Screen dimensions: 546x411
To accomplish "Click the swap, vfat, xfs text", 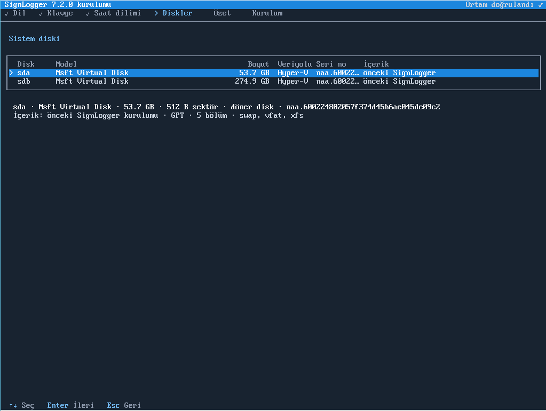I will 271,116.
